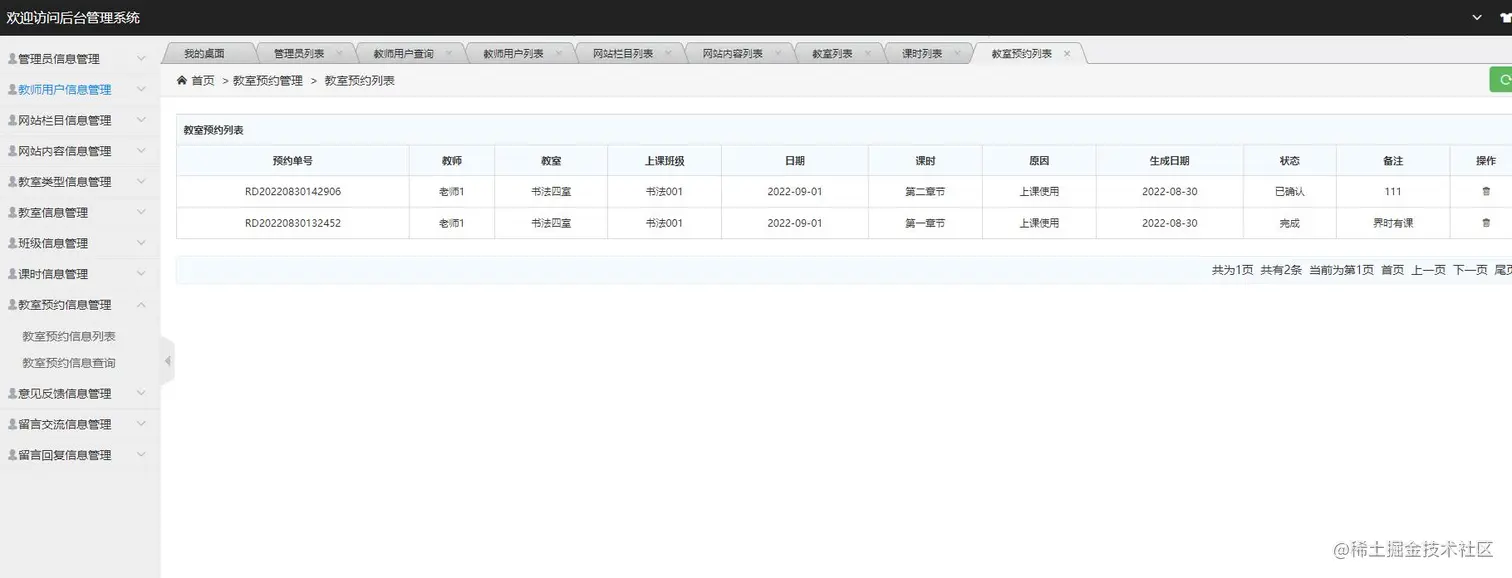Image resolution: width=1512 pixels, height=578 pixels.
Task: Close the 网站内容列表 tab
Action: point(777,54)
